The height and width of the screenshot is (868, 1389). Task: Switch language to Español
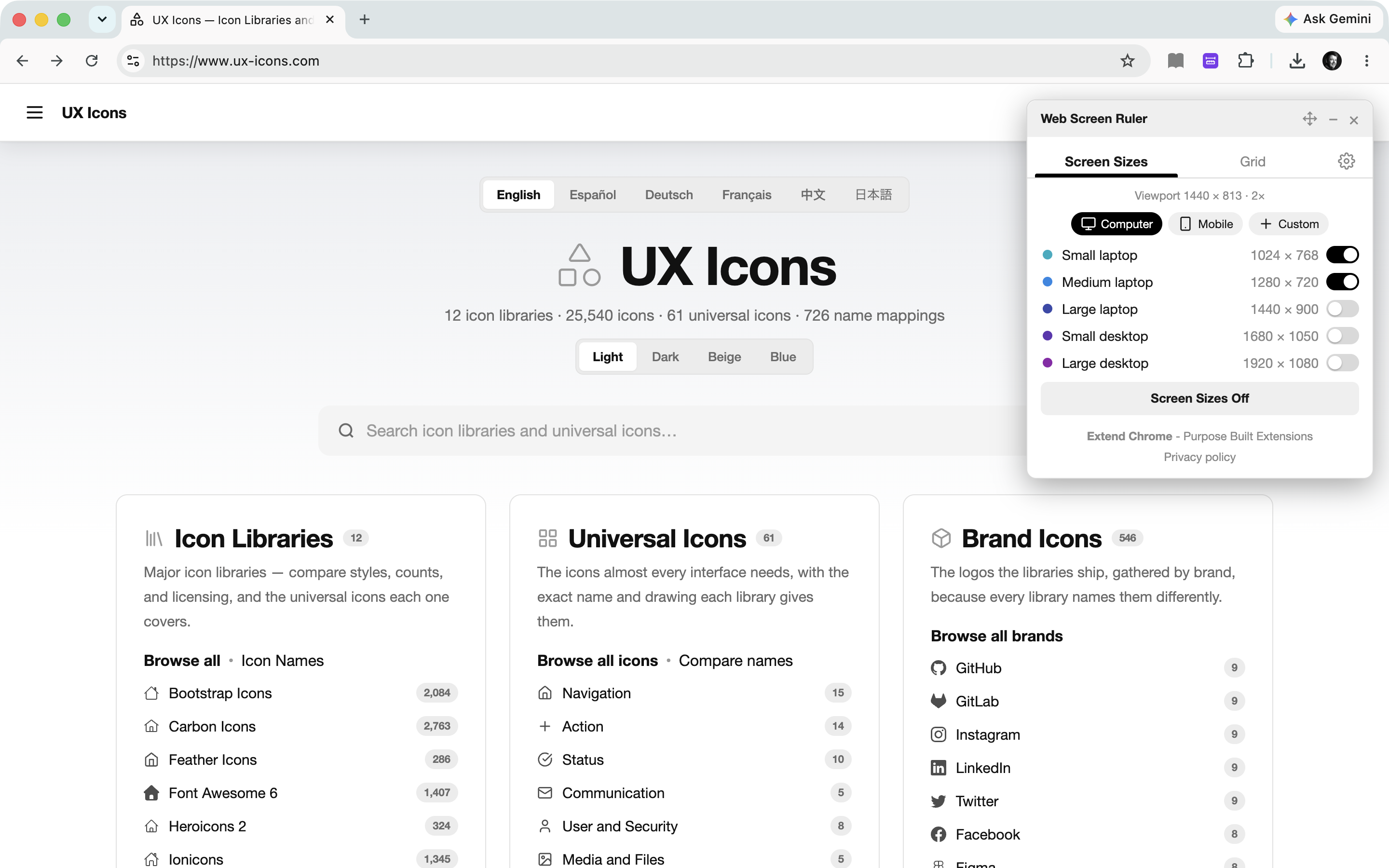[x=592, y=195]
